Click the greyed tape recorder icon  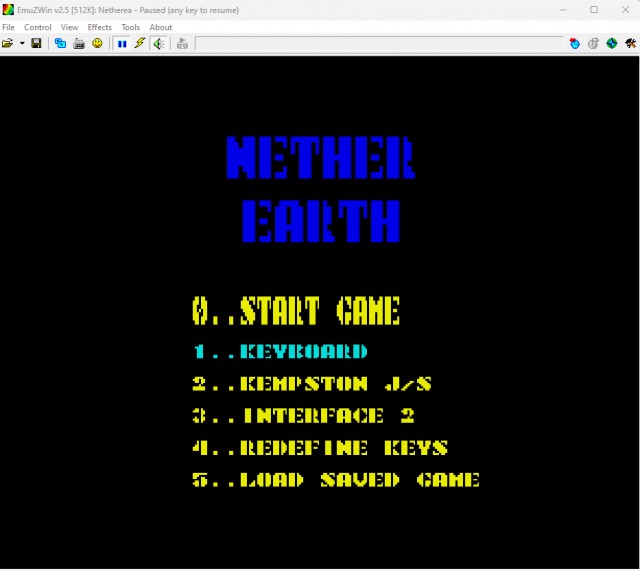[182, 43]
